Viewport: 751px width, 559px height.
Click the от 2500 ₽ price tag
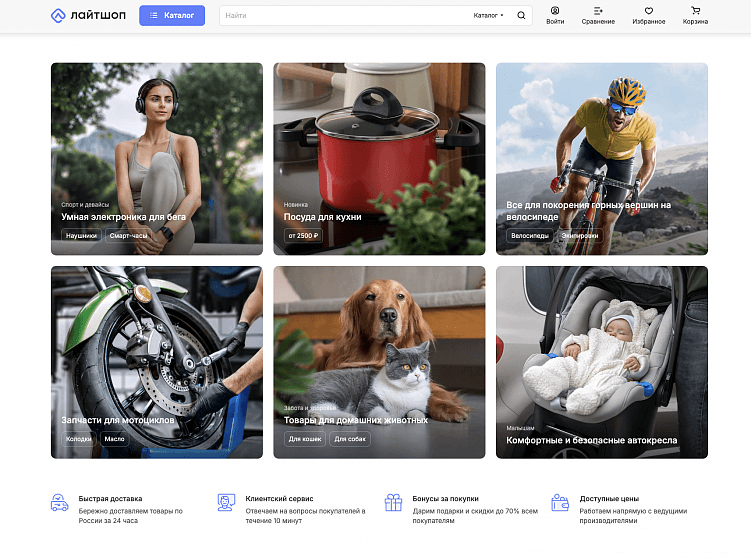coord(303,236)
